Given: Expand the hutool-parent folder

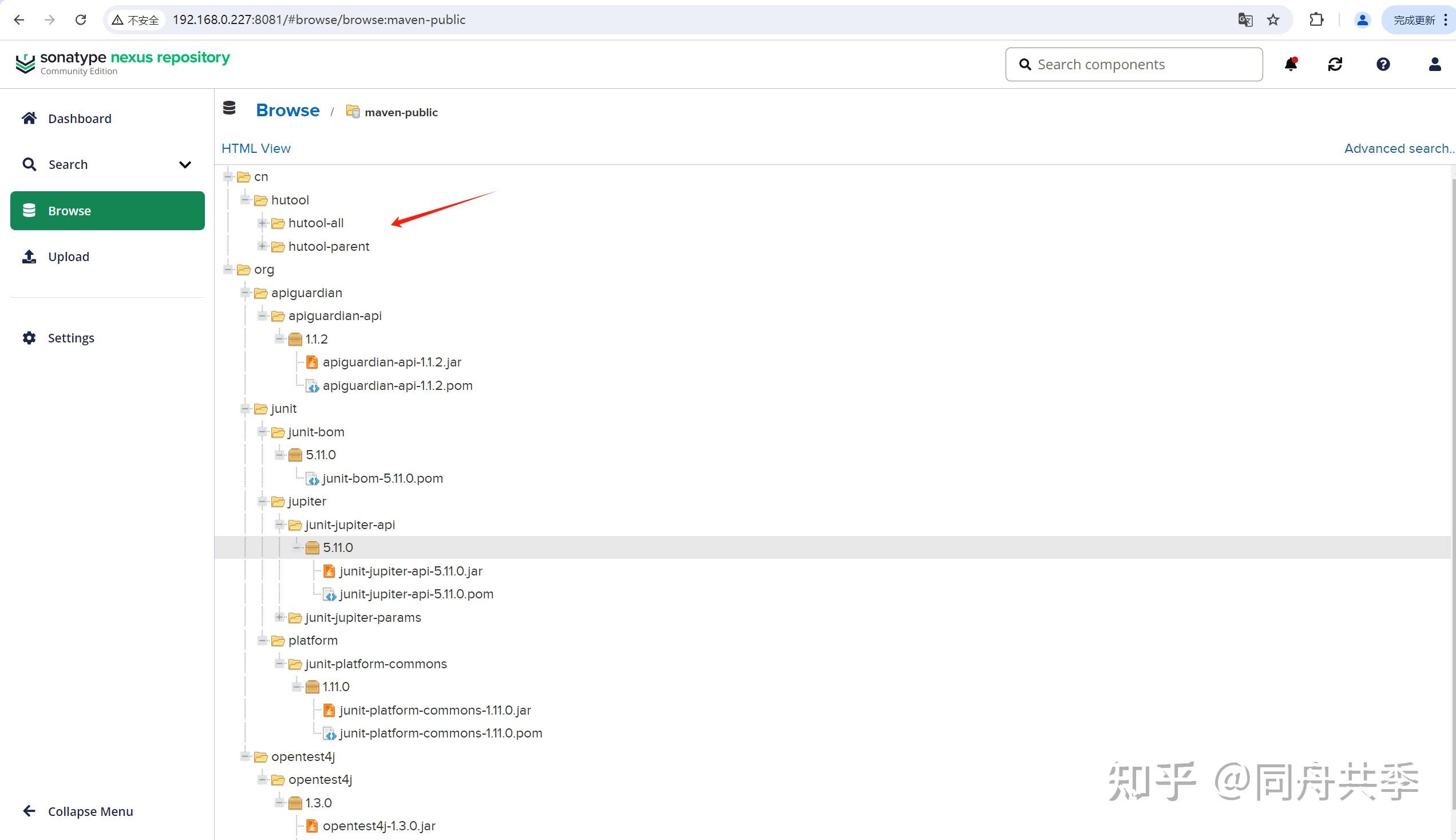Looking at the screenshot, I should tap(262, 246).
